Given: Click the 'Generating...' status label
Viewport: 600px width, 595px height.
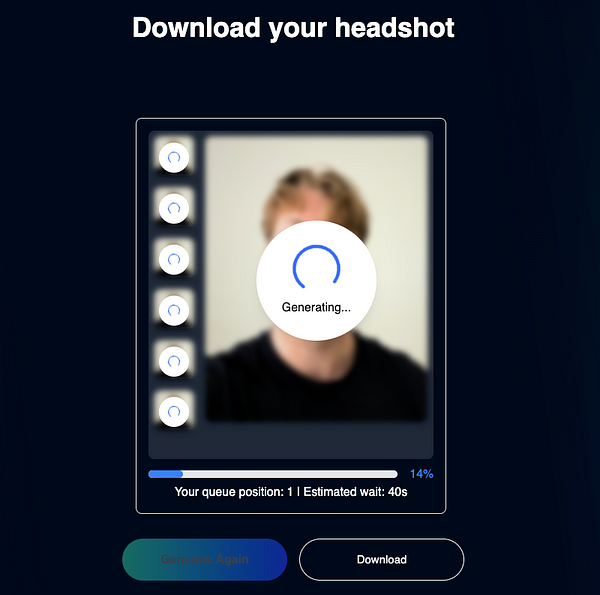Looking at the screenshot, I should [316, 307].
